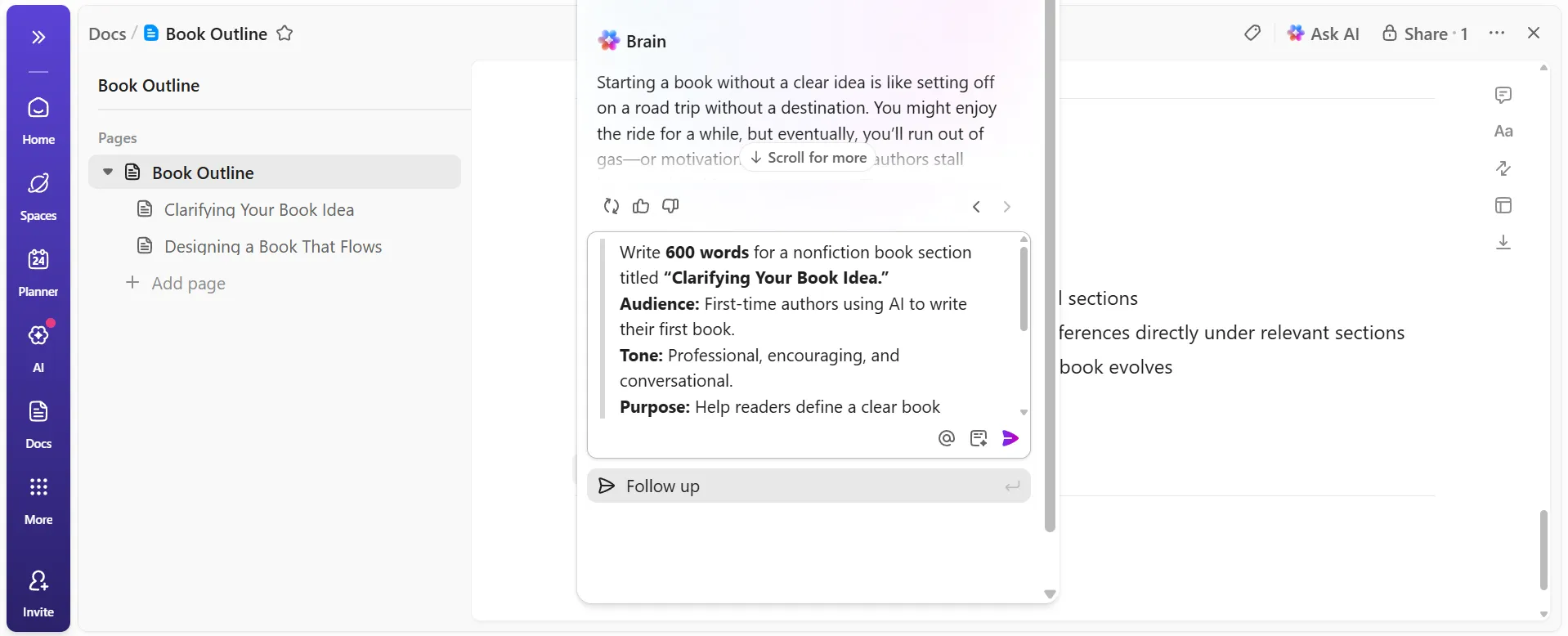1568x636 pixels.
Task: Click the Book Outline sidebar heading
Action: coord(149,85)
